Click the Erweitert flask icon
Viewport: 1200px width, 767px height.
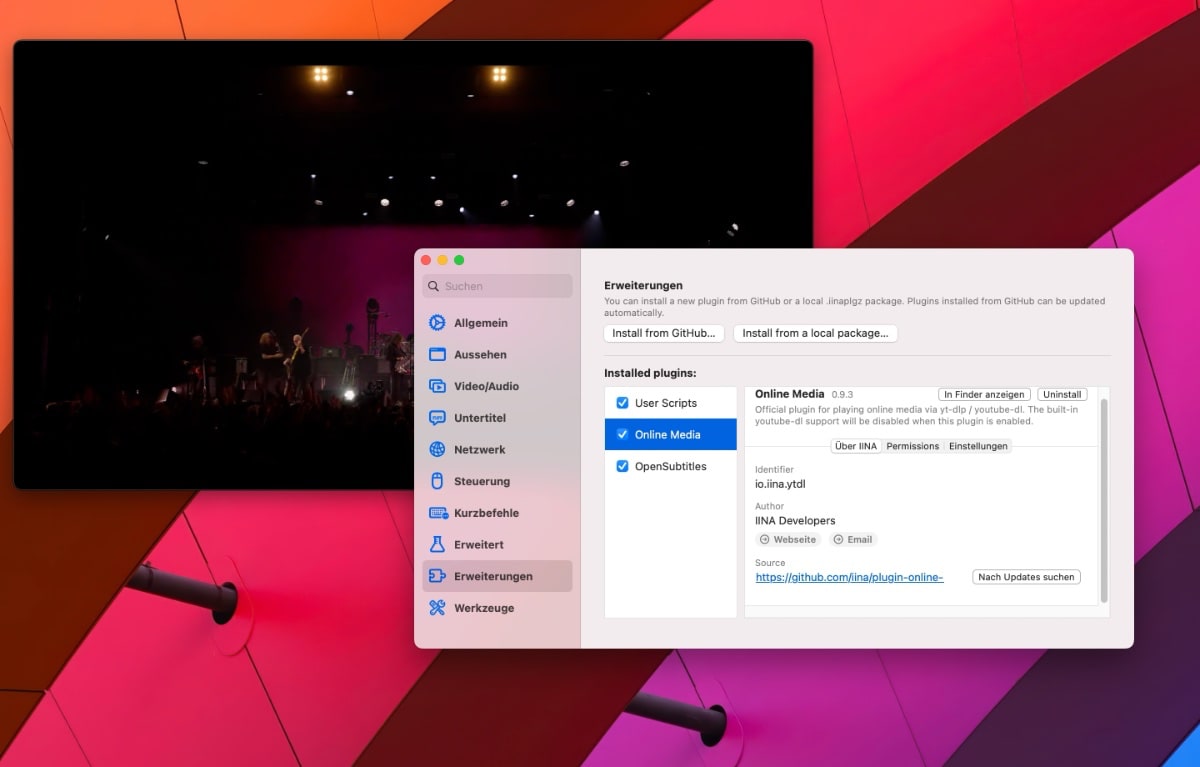437,545
